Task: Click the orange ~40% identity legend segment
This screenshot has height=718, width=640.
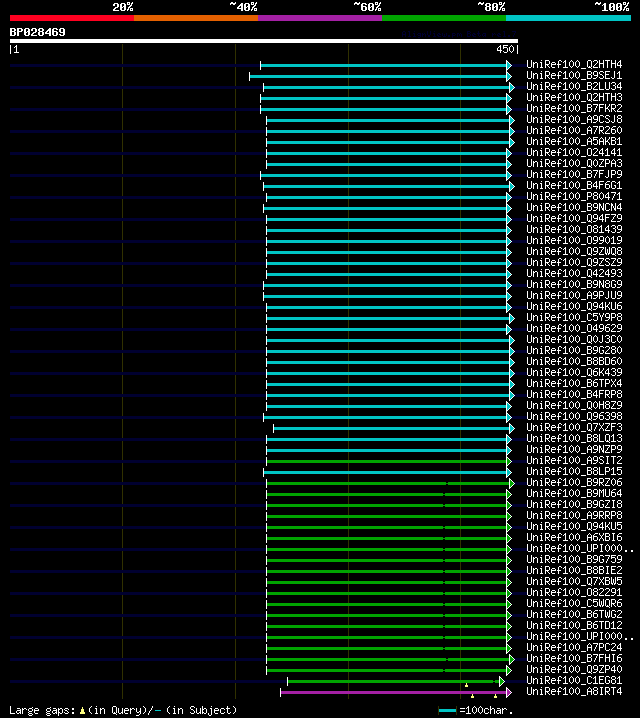Action: click(x=196, y=18)
